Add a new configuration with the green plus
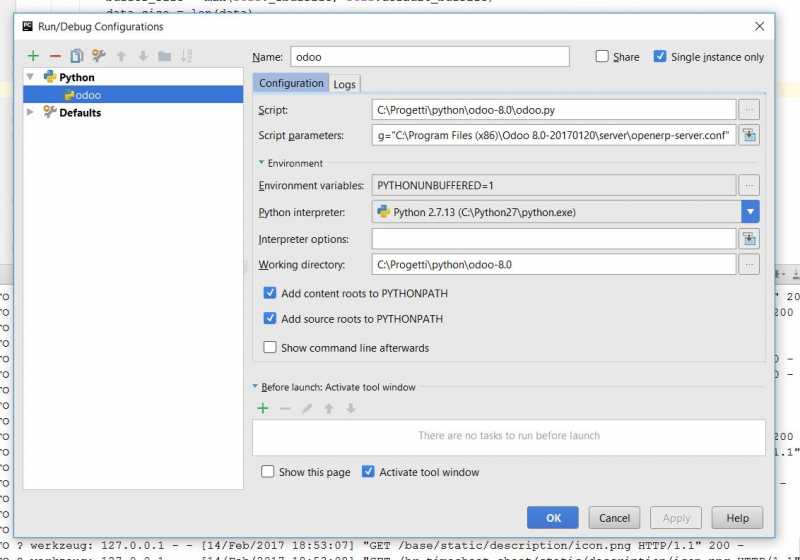Screen dimensions: 800x560 pyautogui.click(x=33, y=56)
